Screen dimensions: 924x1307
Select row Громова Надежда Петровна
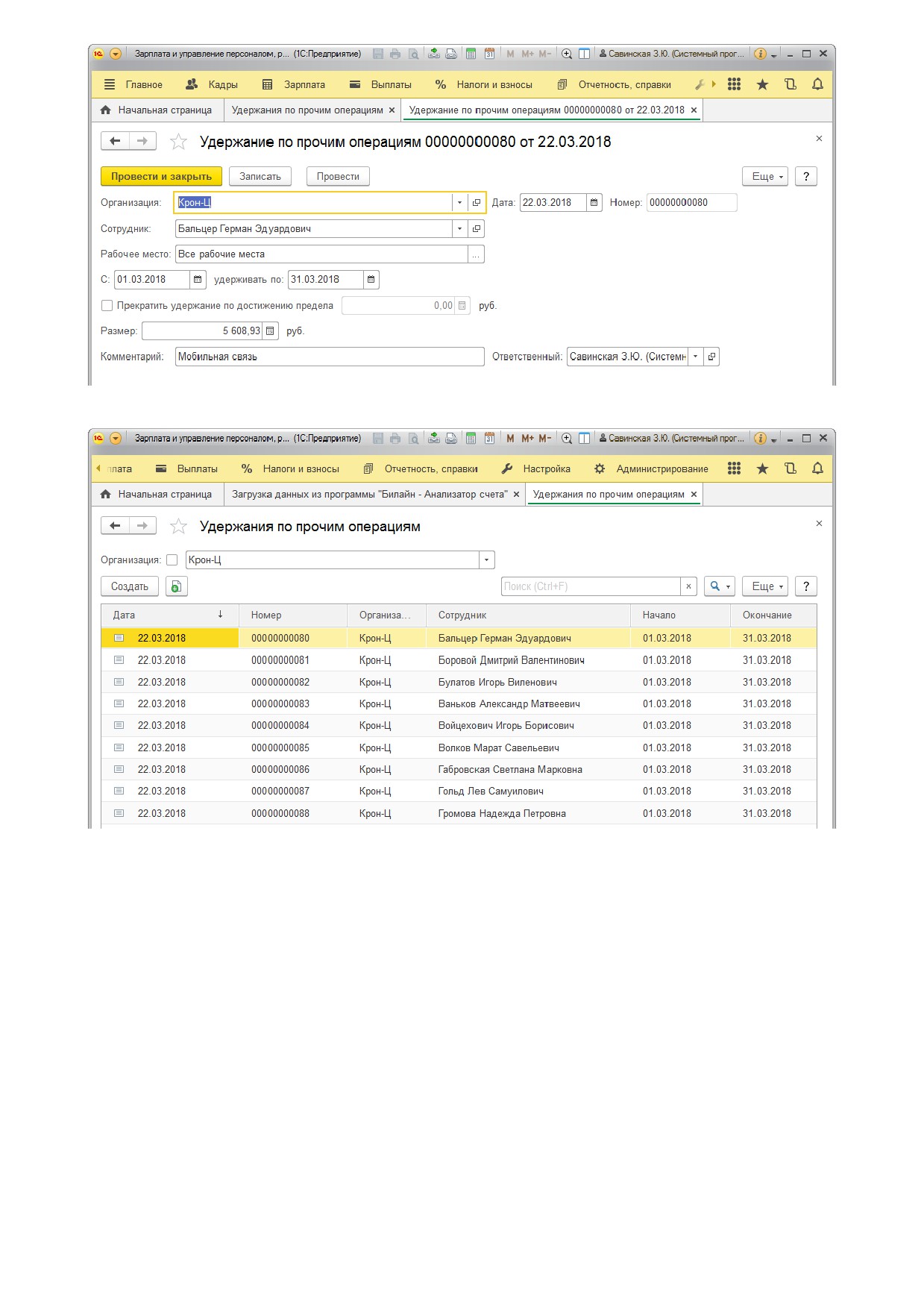[459, 813]
